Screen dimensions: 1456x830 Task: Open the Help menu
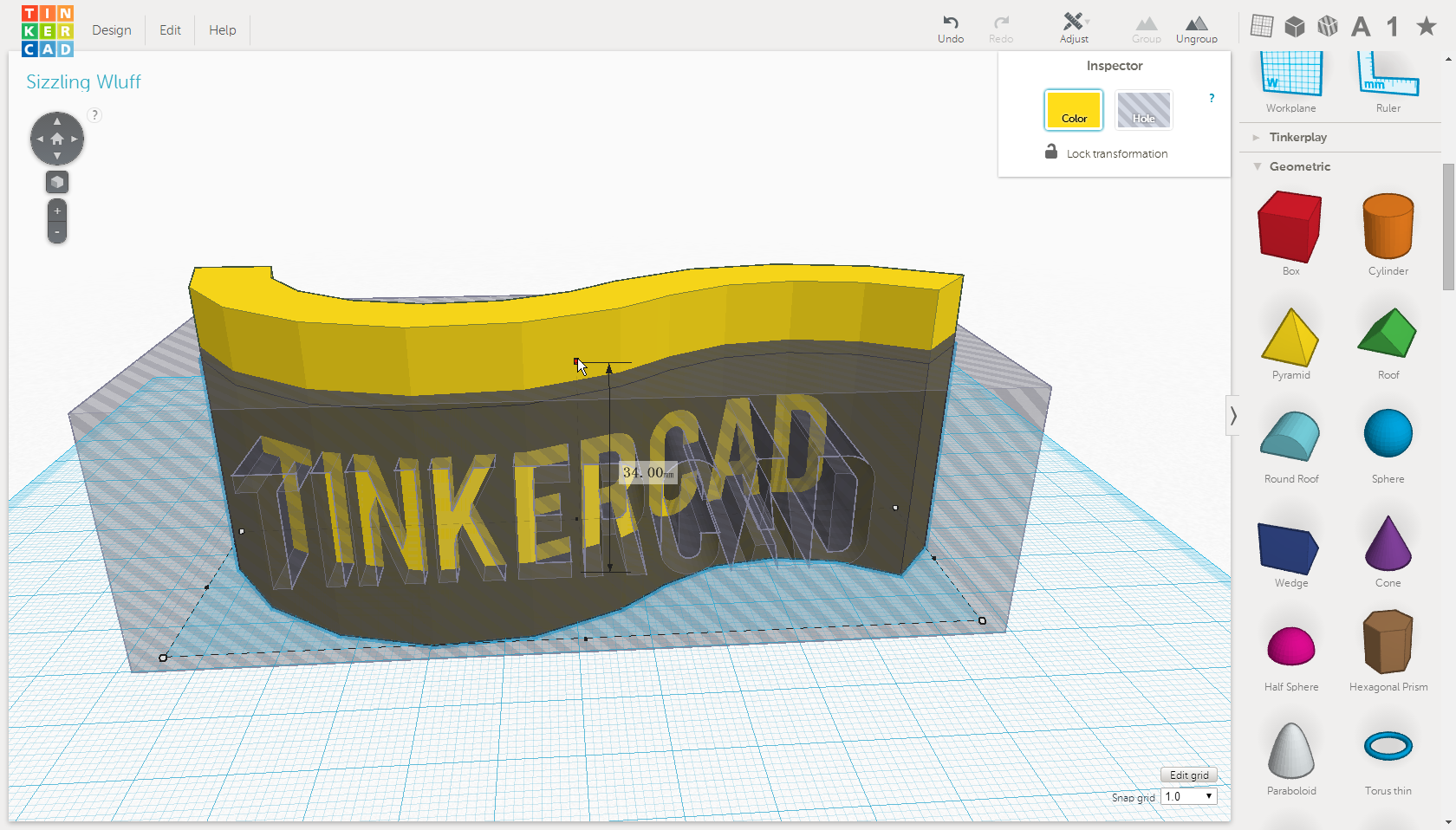pyautogui.click(x=222, y=29)
